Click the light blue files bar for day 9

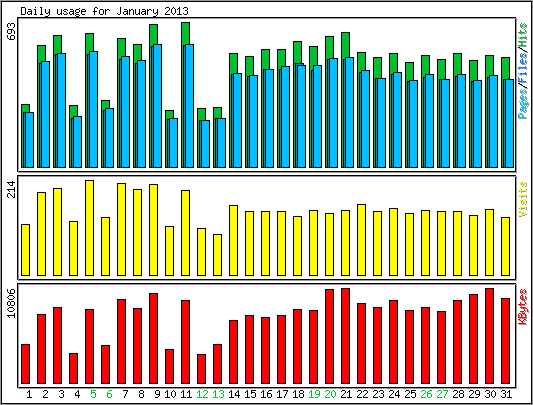click(x=157, y=106)
